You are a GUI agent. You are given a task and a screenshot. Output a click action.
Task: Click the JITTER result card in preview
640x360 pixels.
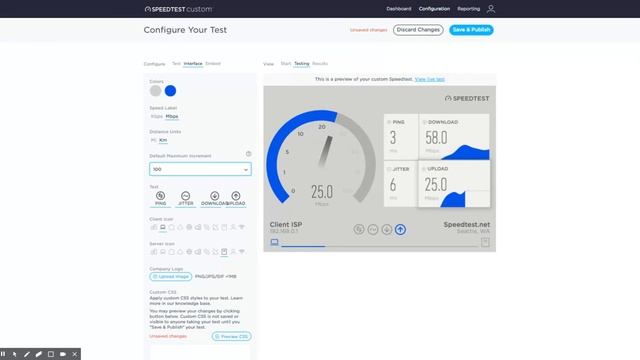click(401, 184)
